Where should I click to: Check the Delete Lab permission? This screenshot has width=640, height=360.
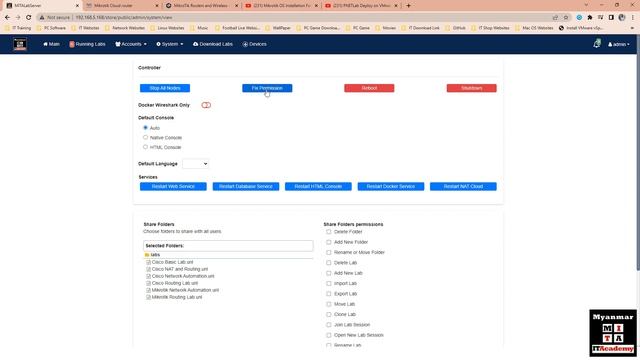[329, 262]
